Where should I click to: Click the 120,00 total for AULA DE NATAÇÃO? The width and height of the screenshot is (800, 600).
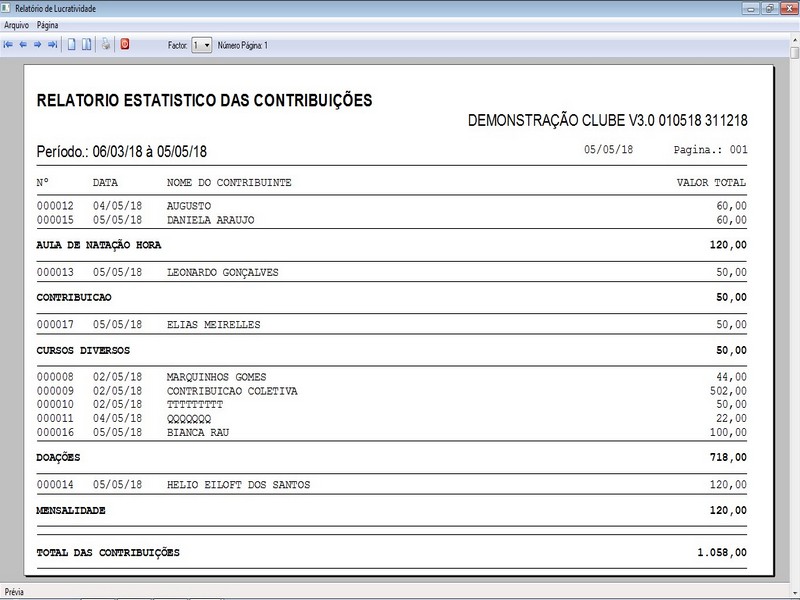728,245
